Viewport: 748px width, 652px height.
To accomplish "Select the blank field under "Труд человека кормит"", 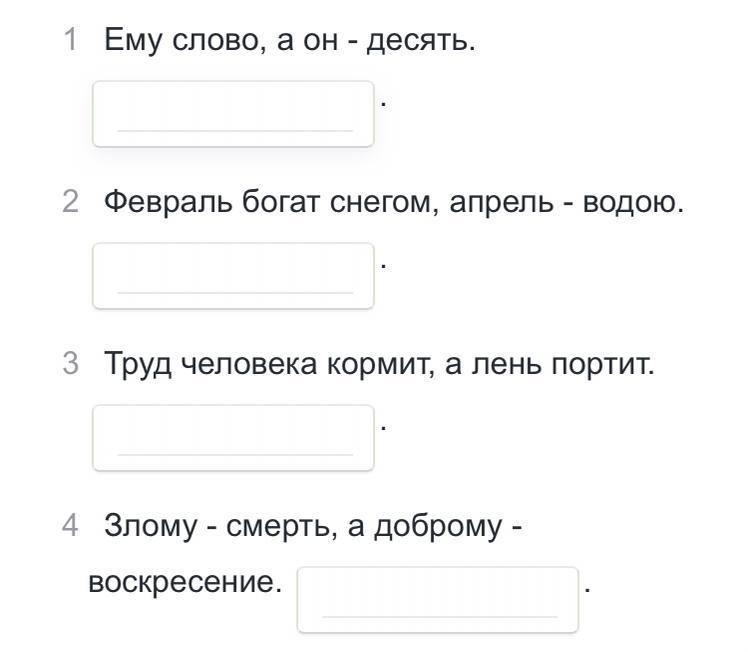I will tap(233, 438).
